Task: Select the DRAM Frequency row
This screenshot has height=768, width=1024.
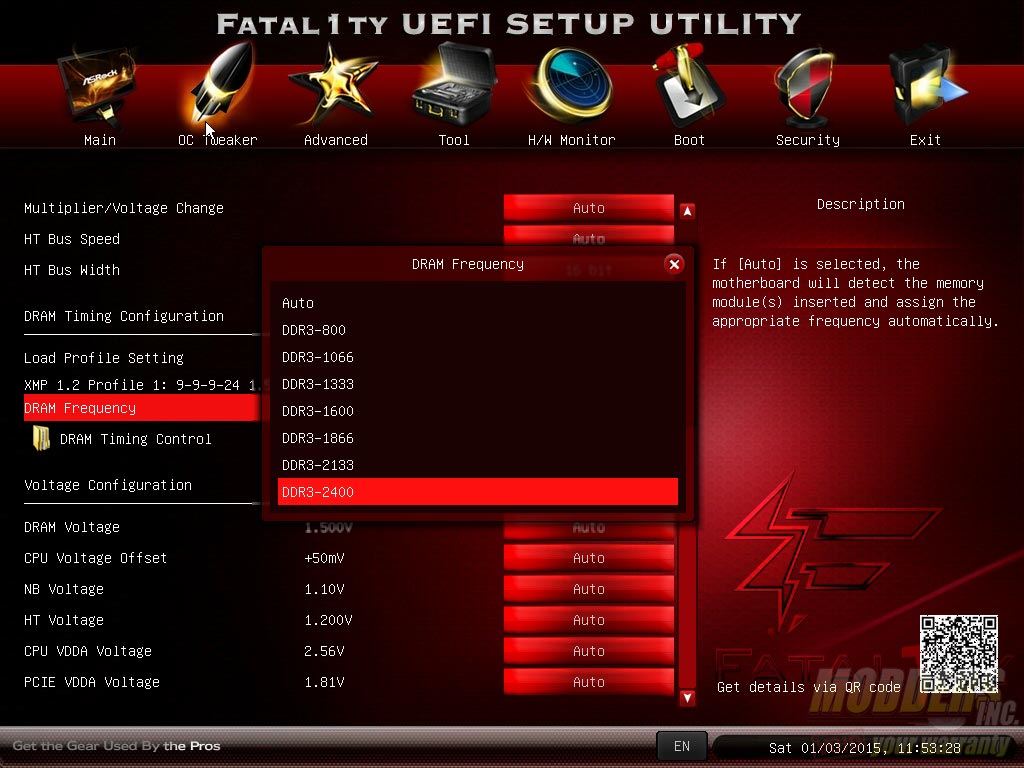Action: pos(142,408)
